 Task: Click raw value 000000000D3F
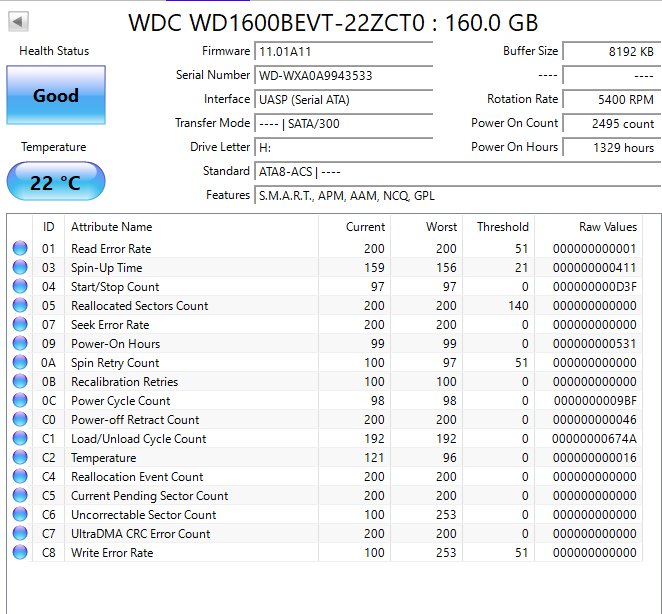click(x=594, y=287)
